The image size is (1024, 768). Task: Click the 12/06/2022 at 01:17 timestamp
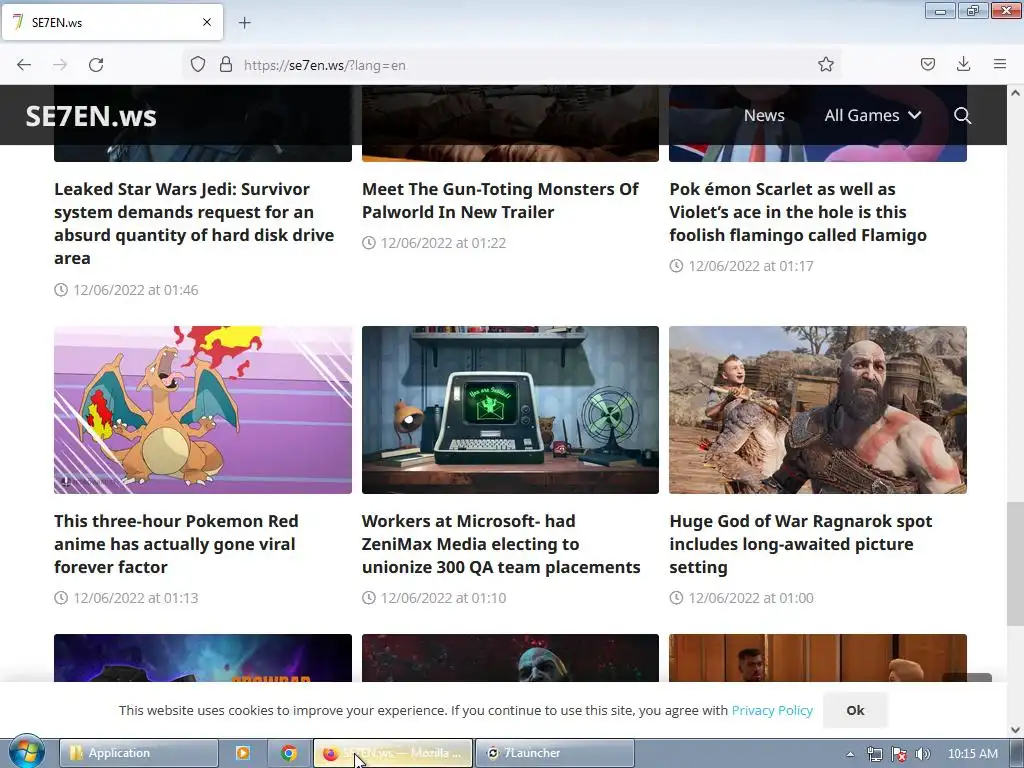[x=742, y=266]
